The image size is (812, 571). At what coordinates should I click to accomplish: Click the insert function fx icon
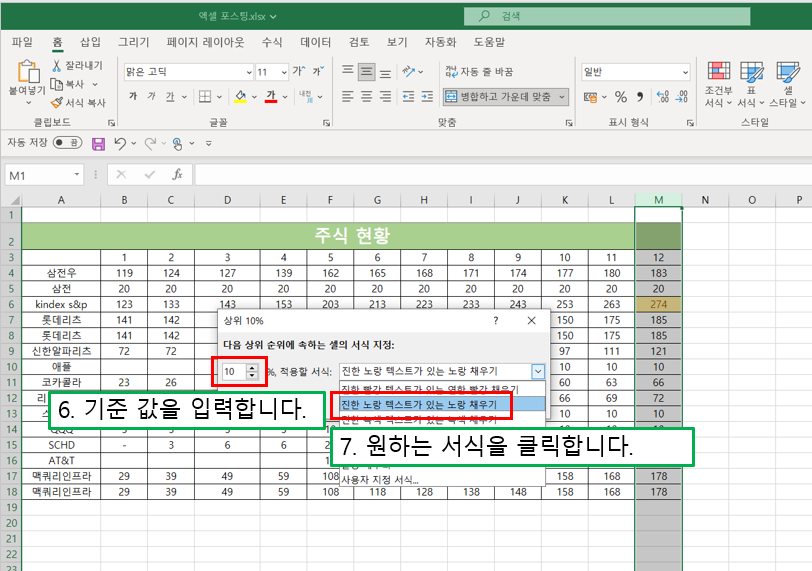click(x=177, y=174)
